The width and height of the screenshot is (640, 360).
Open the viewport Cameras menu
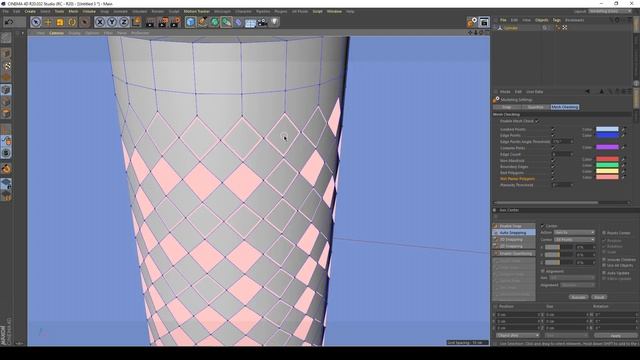56,33
